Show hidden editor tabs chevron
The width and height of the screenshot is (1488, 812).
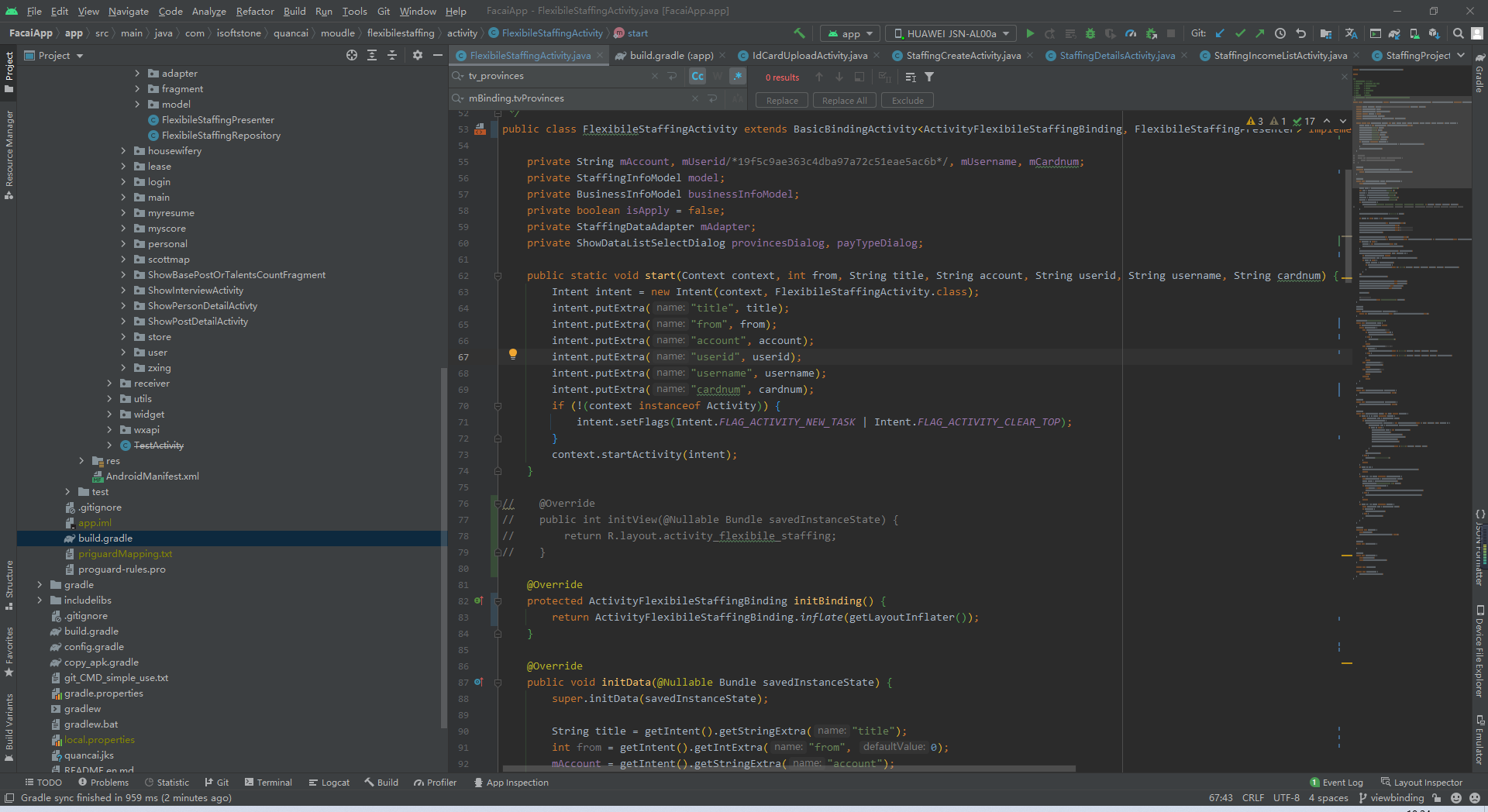1461,55
